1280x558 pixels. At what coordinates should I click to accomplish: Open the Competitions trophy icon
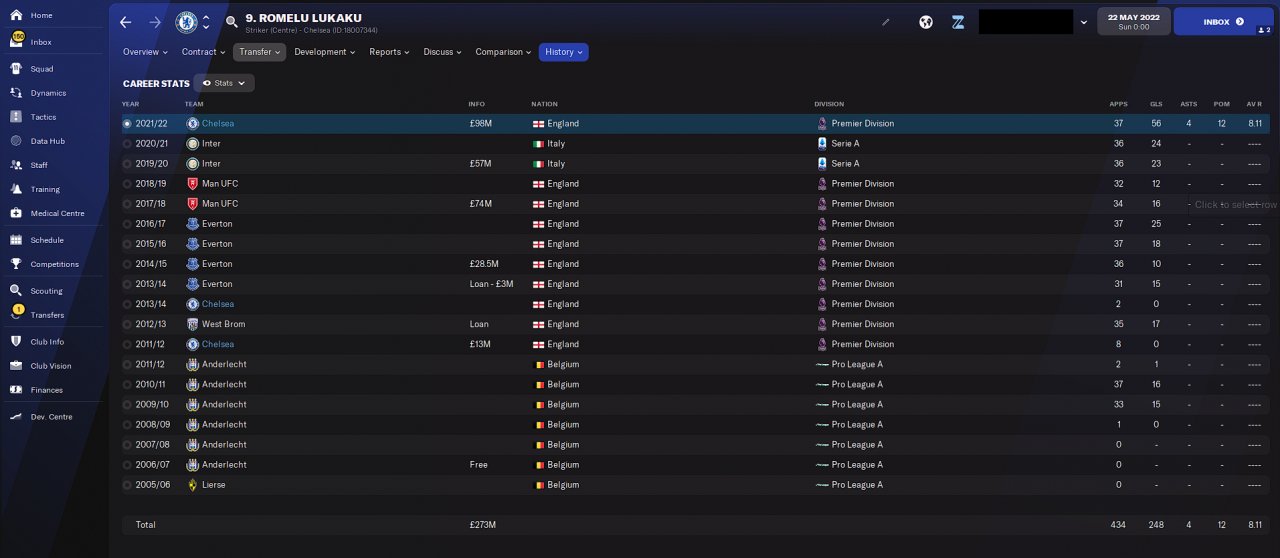tap(16, 264)
